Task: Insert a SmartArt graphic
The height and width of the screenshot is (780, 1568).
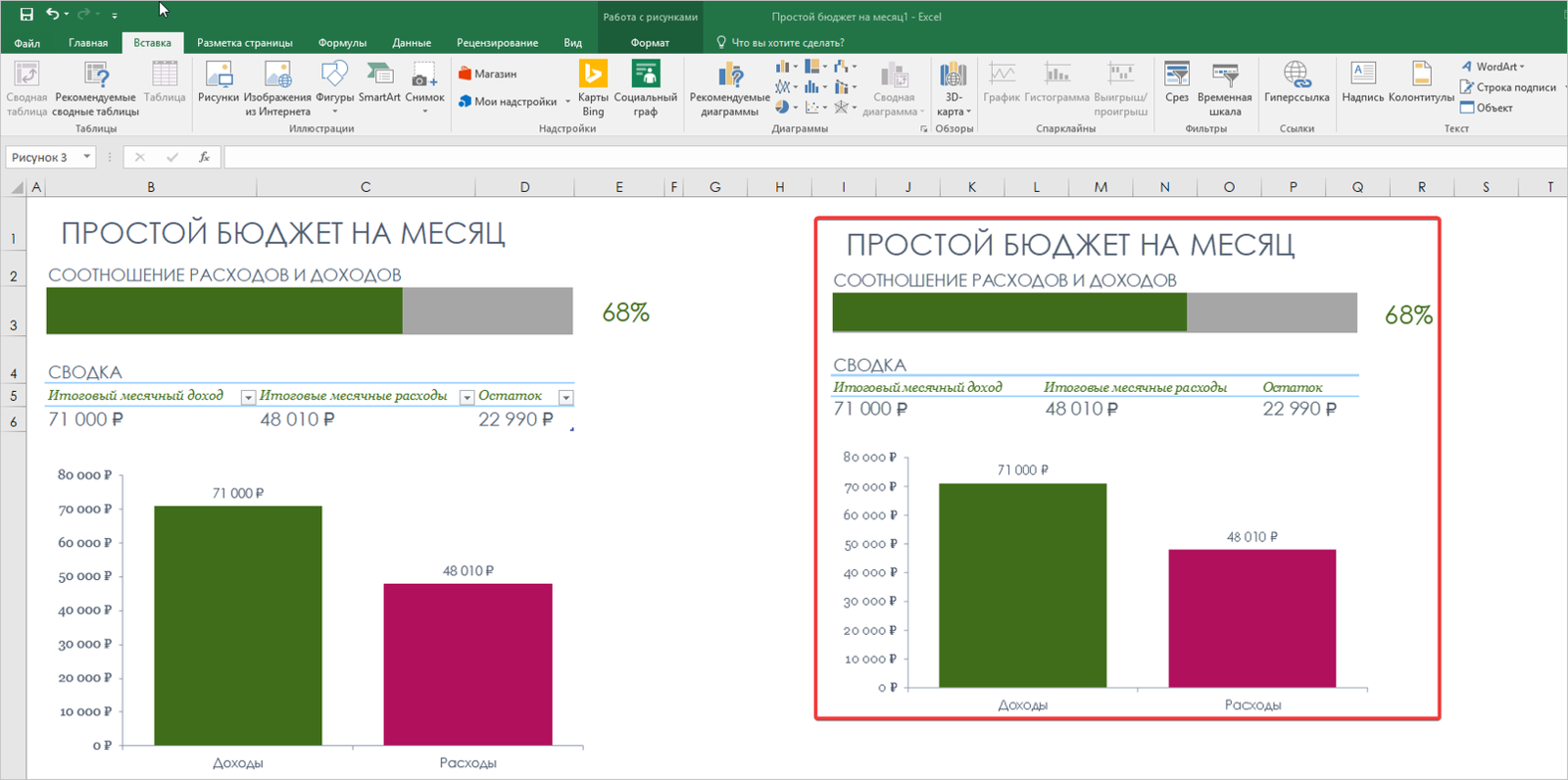Action: tap(379, 82)
